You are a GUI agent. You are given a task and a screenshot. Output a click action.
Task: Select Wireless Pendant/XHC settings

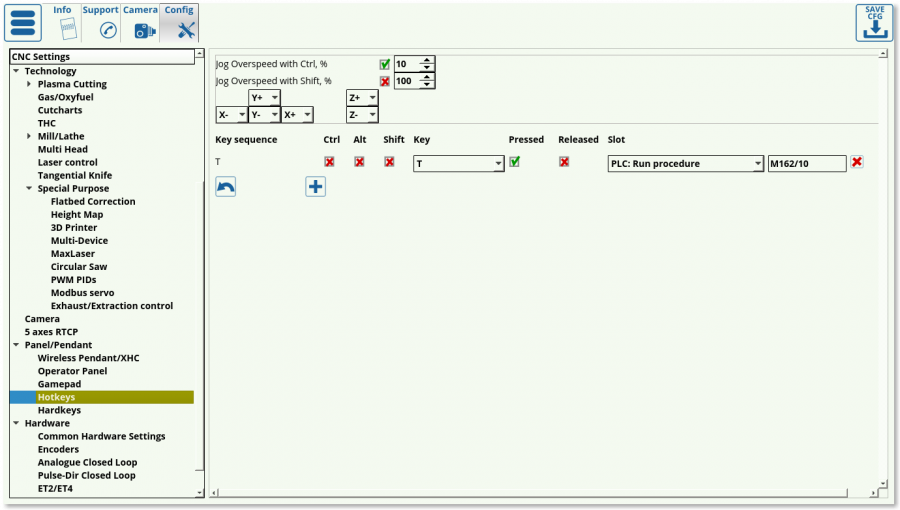(88, 358)
